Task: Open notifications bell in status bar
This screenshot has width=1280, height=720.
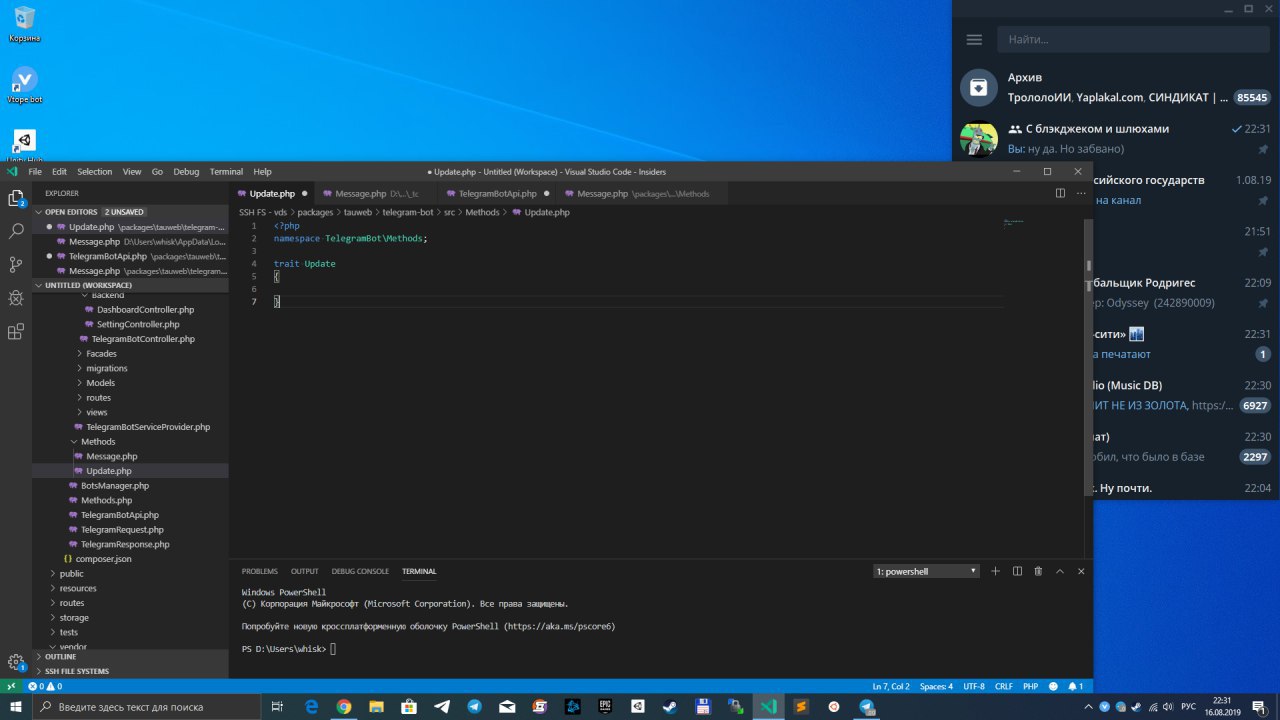Action: (1076, 687)
